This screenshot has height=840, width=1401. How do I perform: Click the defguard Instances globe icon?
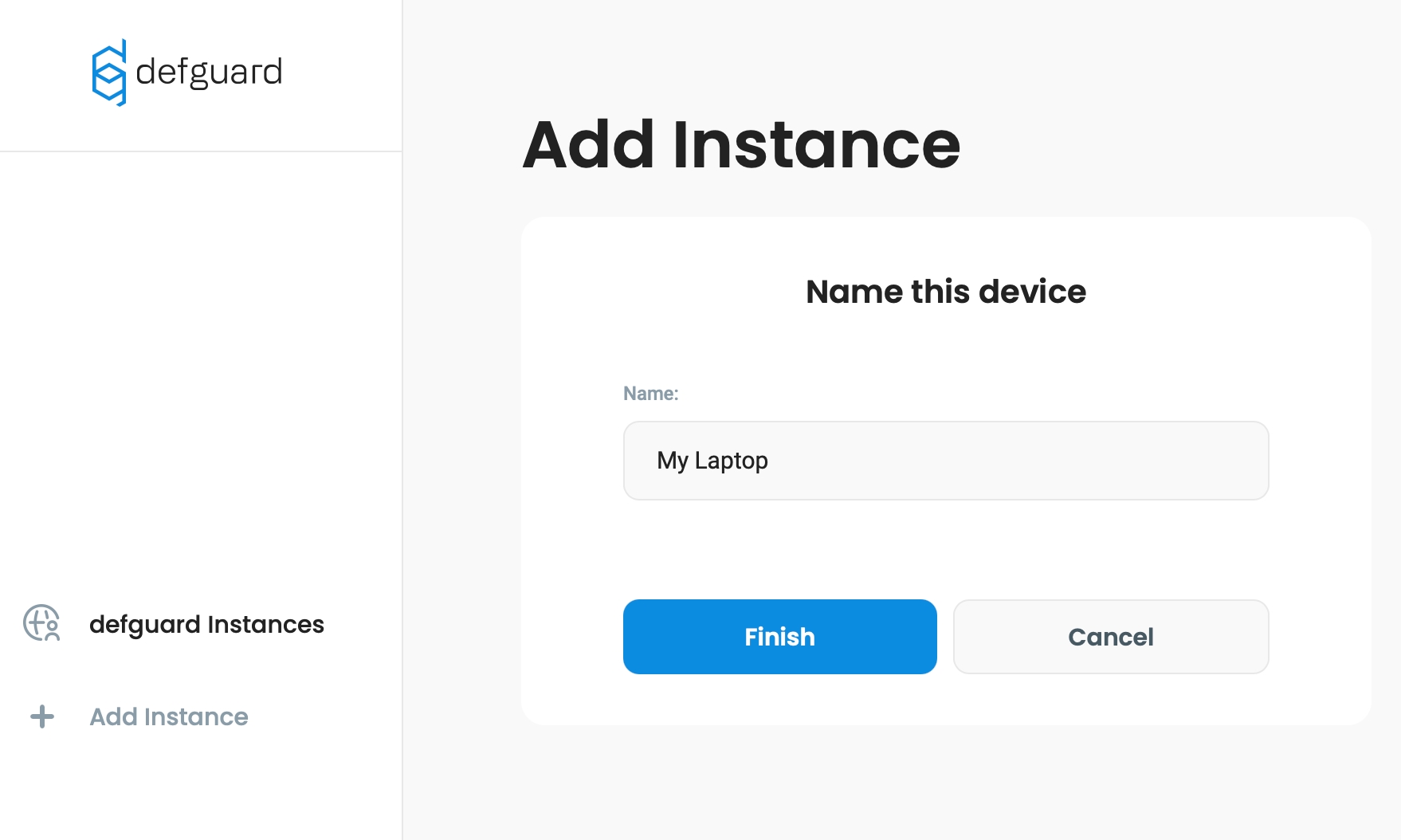41,623
